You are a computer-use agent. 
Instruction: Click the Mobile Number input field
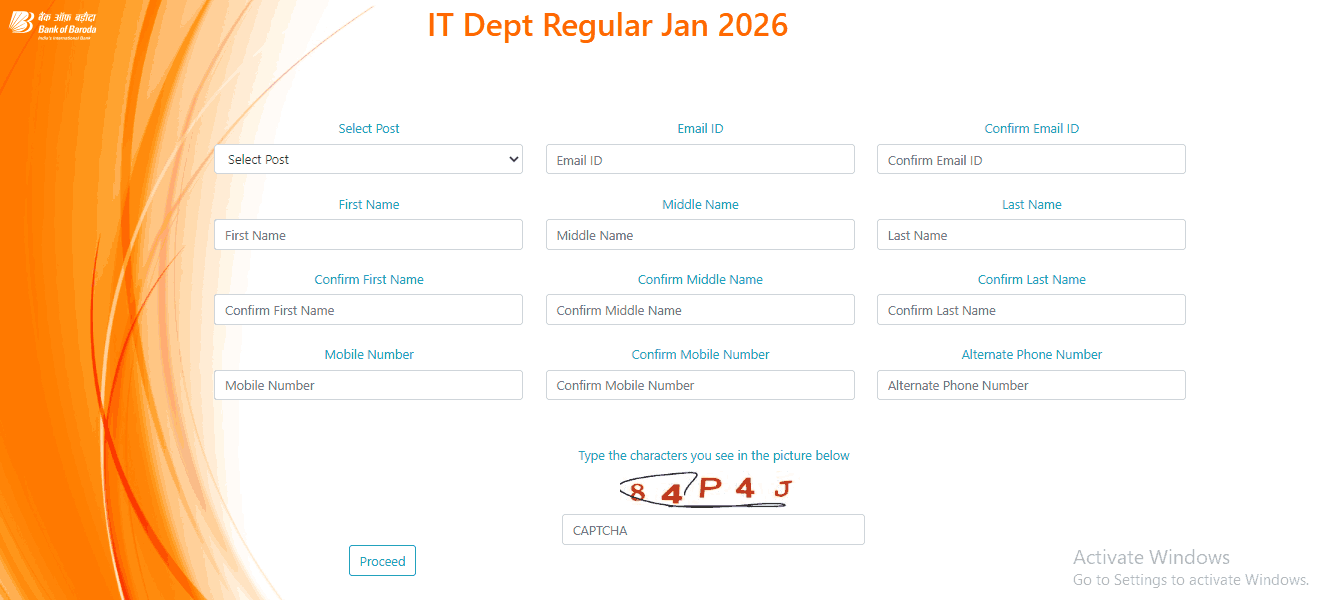[x=368, y=384]
